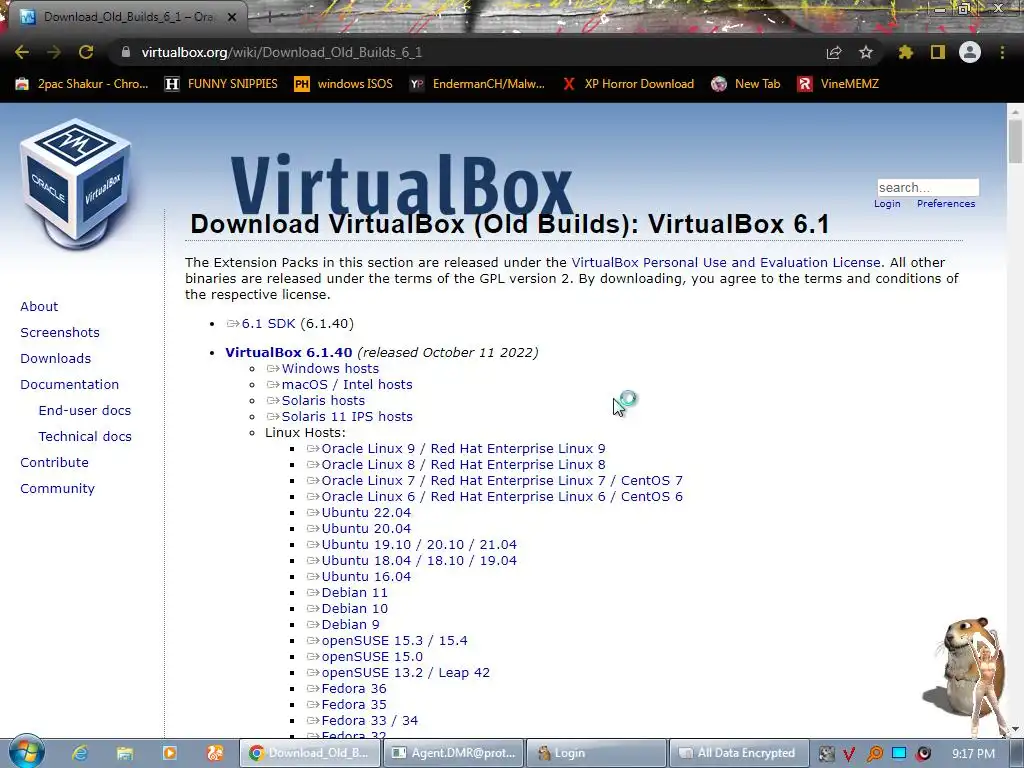This screenshot has height=768, width=1024.
Task: Open EndermanCH/Malw... bookmark
Action: pos(477,84)
